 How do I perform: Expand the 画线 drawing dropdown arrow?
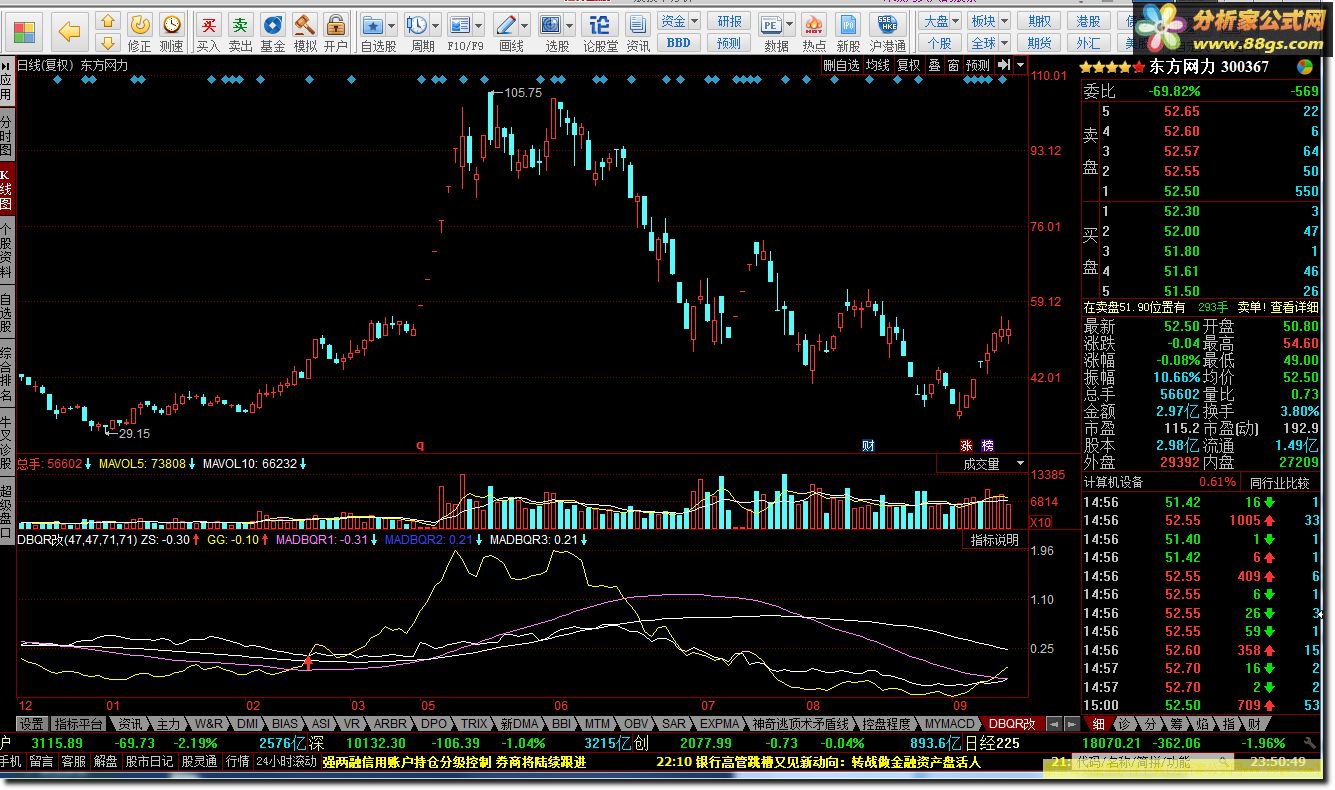point(526,25)
